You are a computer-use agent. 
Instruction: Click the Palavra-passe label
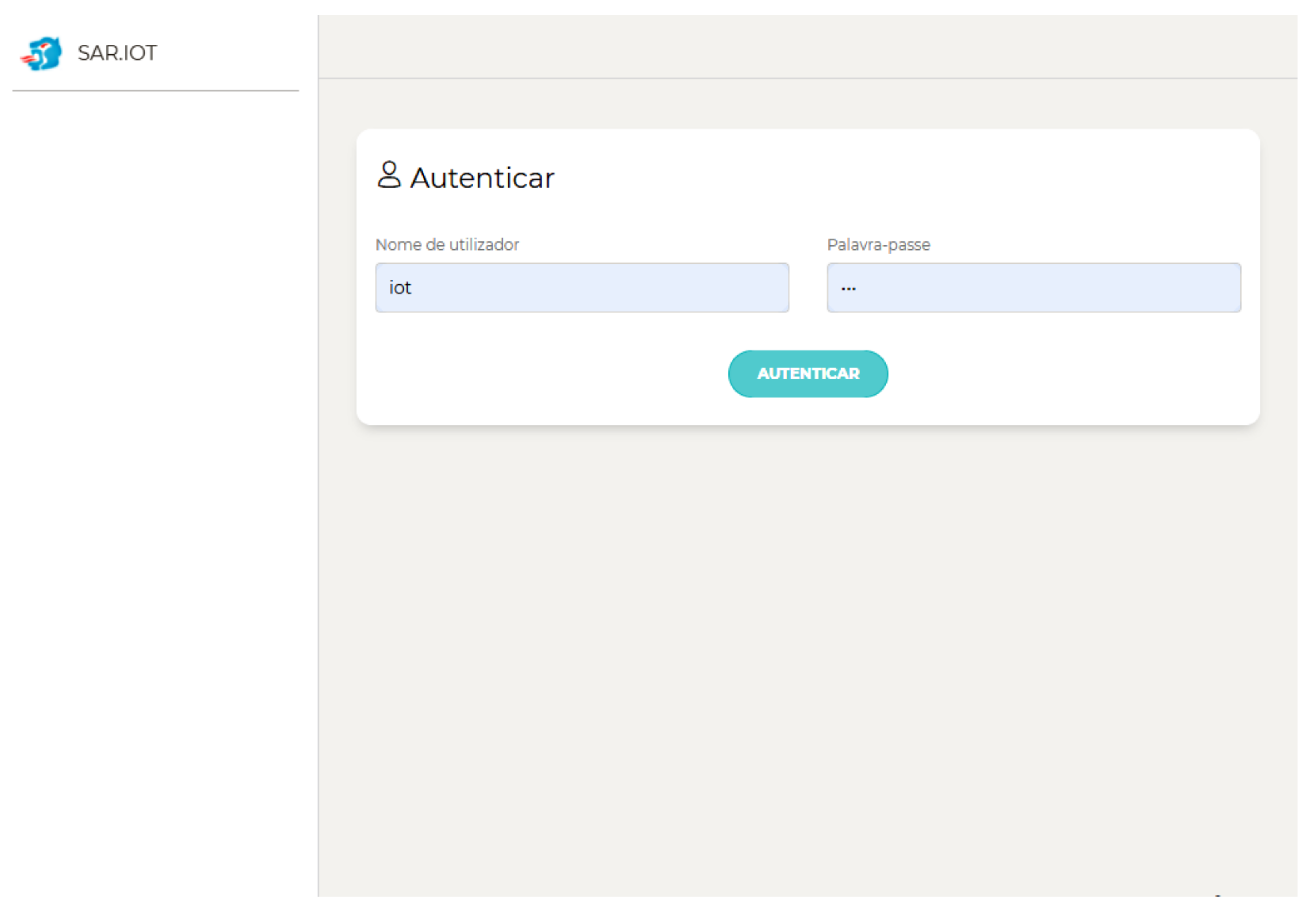pos(878,245)
